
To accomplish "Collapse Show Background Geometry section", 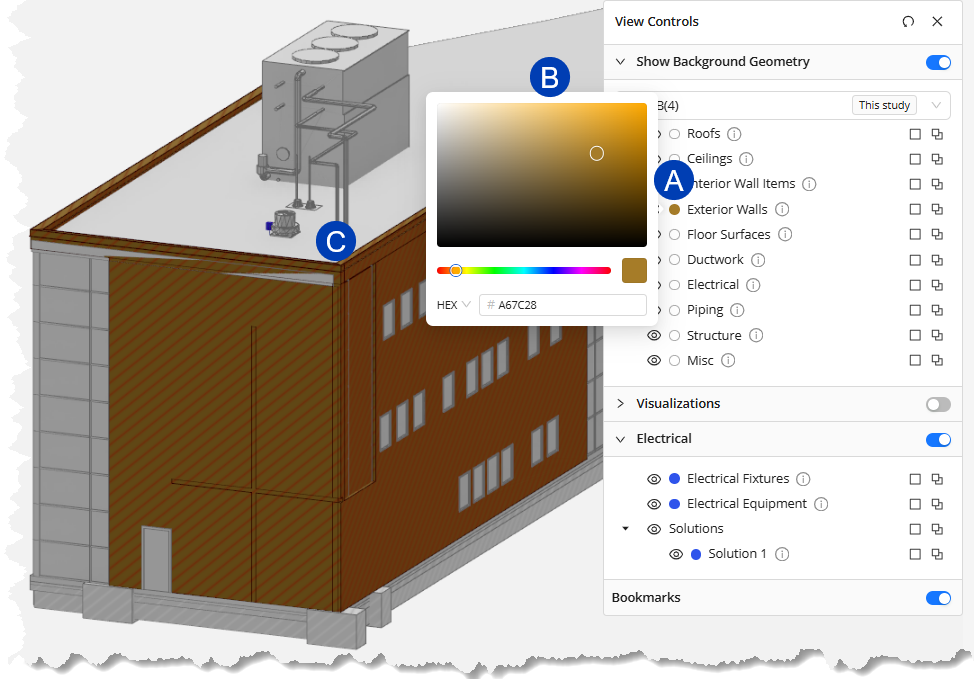I will tap(620, 62).
